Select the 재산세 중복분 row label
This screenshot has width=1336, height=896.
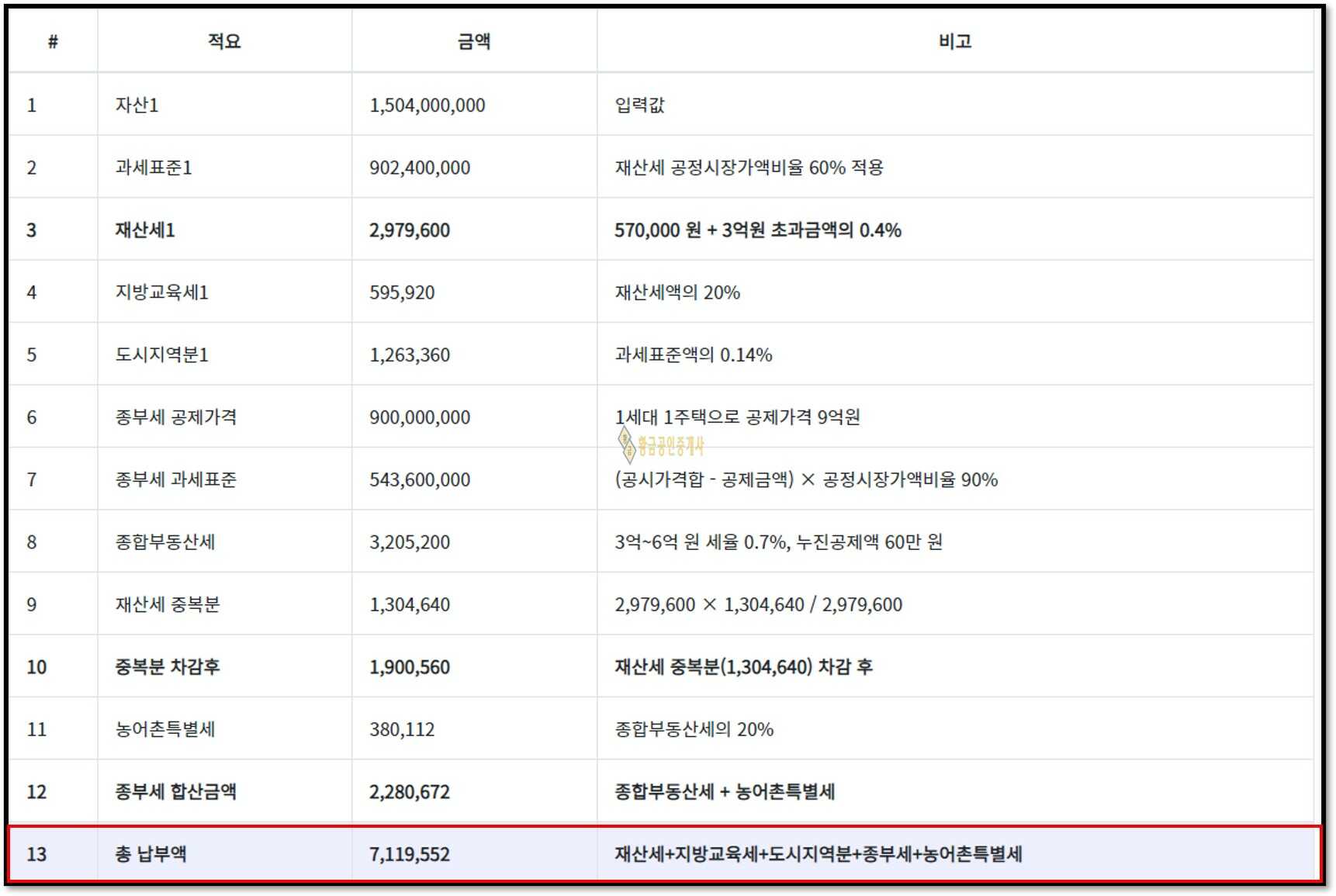click(x=168, y=604)
